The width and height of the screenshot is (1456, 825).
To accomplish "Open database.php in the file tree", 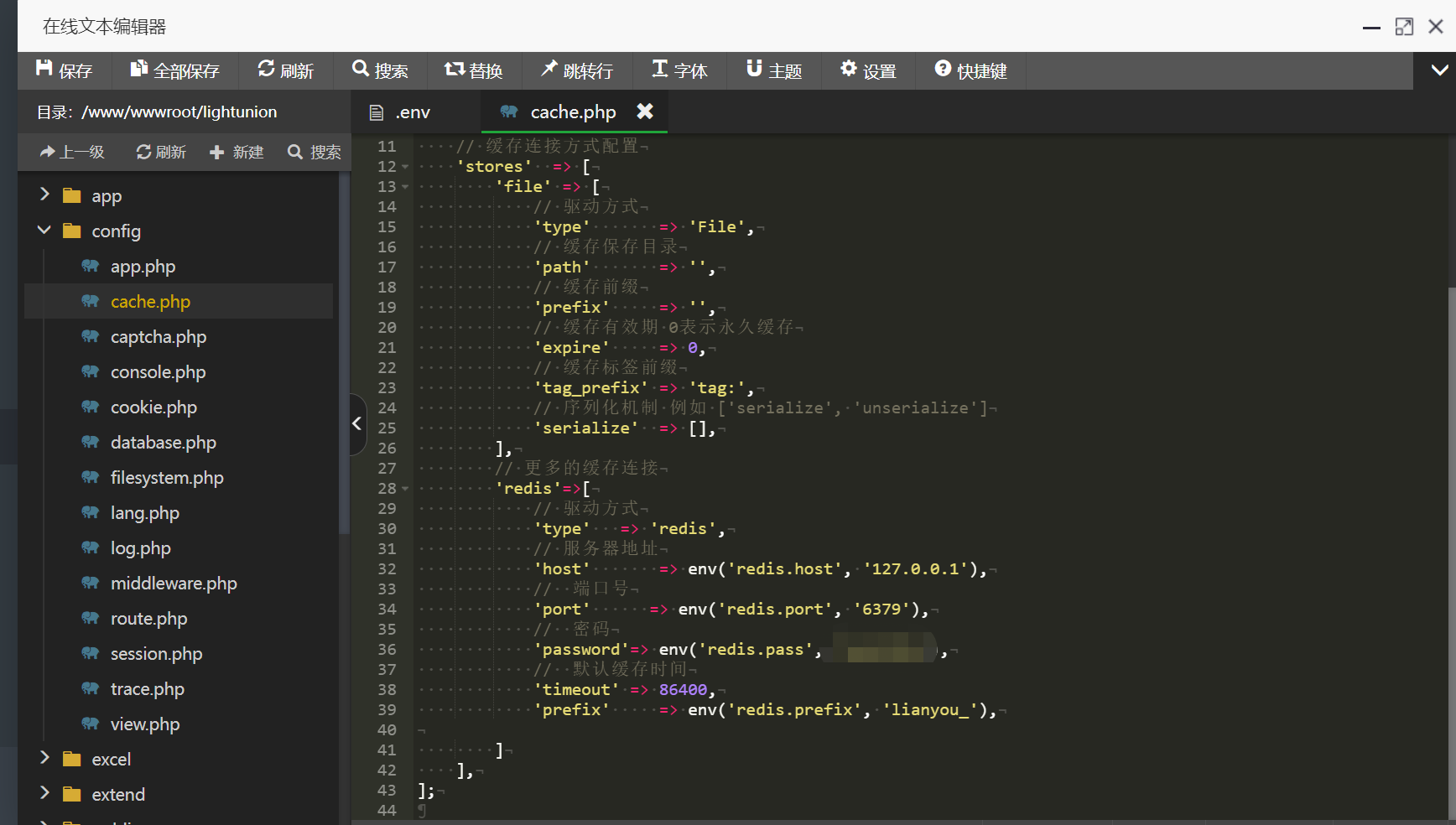I will tap(163, 443).
